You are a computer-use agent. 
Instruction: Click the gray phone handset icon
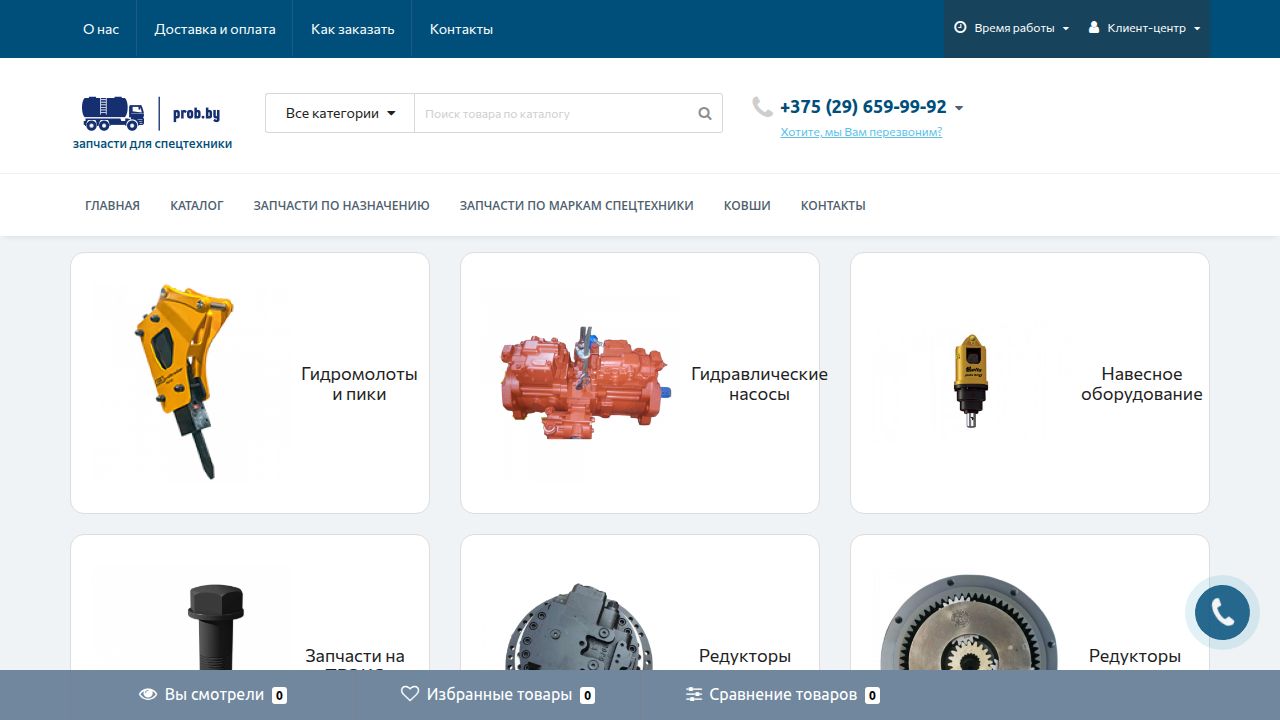click(762, 107)
